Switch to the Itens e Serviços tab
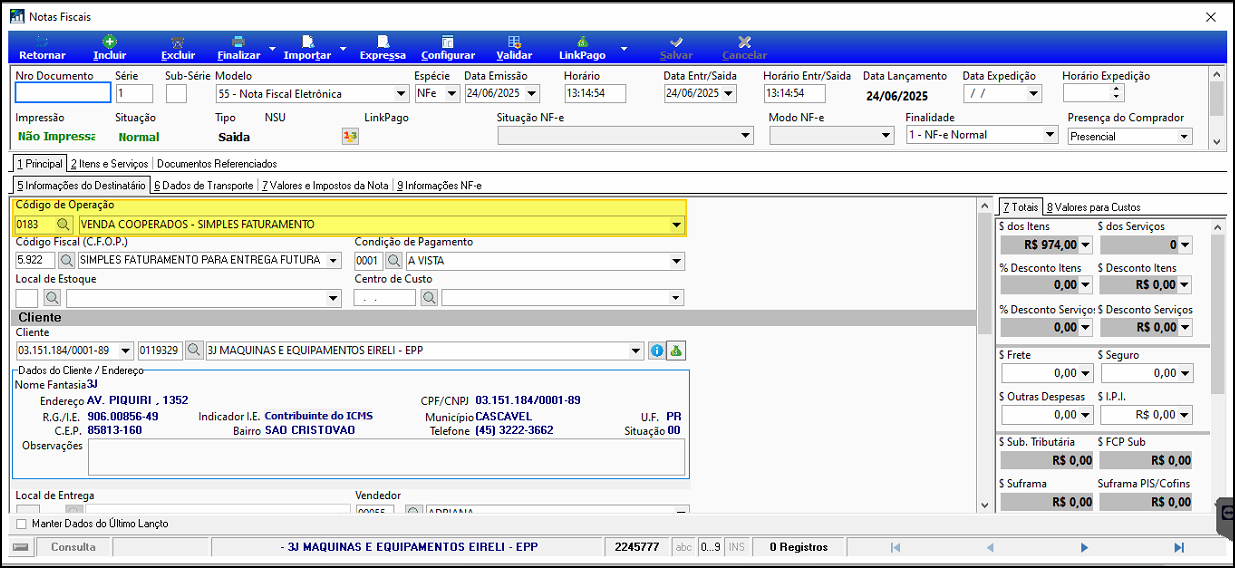 click(109, 163)
